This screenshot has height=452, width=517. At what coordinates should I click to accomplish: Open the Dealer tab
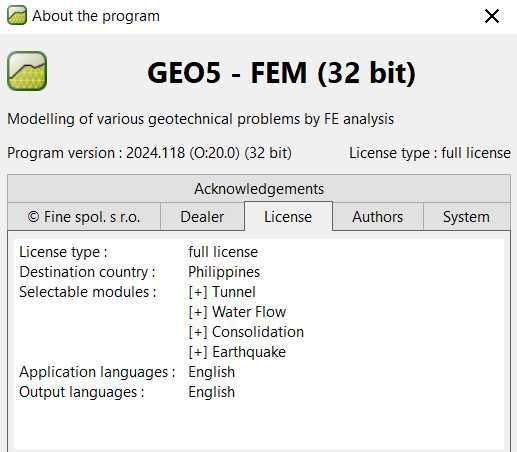coord(202,217)
